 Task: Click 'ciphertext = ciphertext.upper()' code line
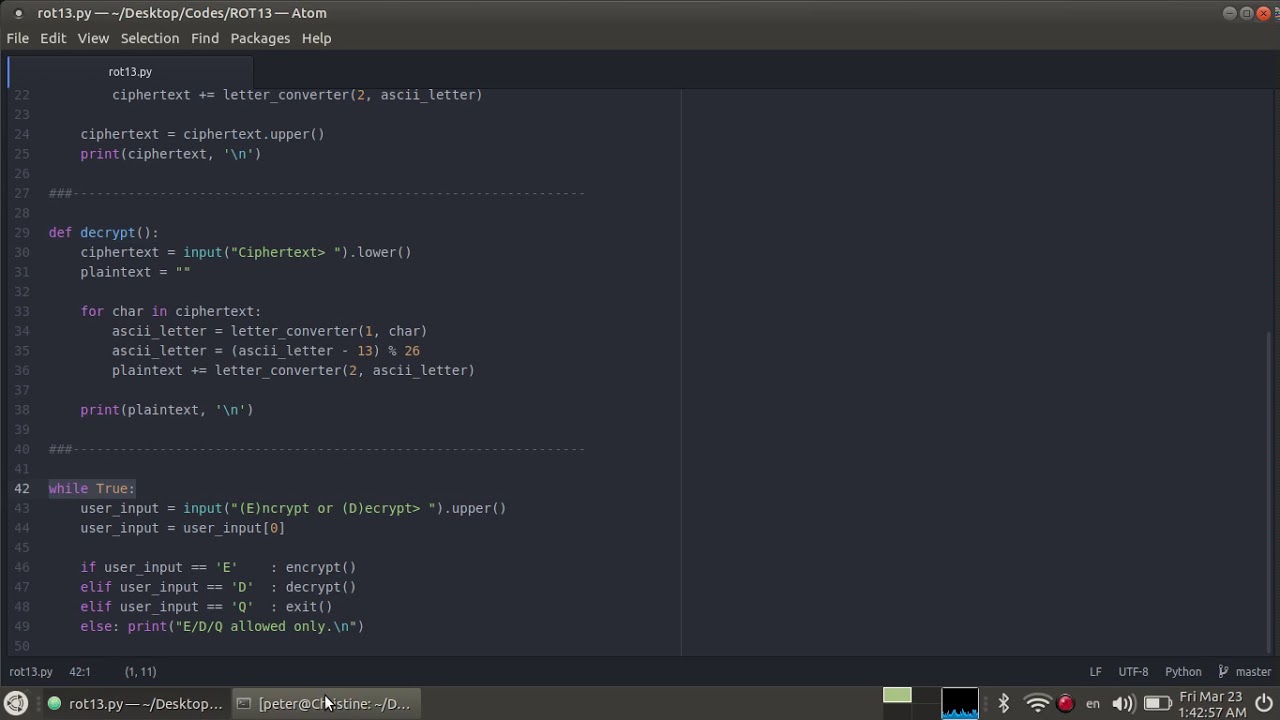tap(202, 134)
